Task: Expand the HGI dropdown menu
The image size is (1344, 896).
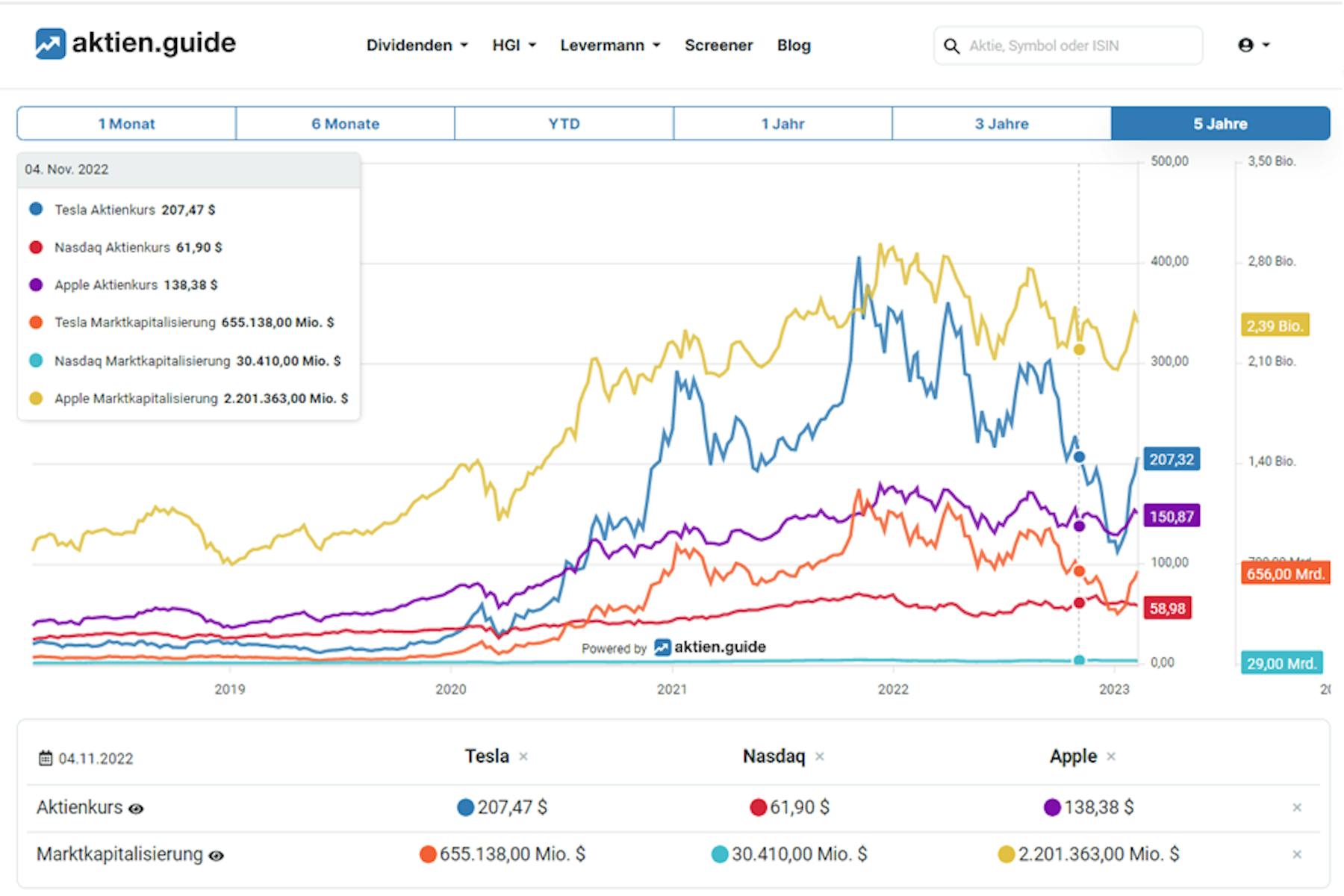Action: click(513, 45)
